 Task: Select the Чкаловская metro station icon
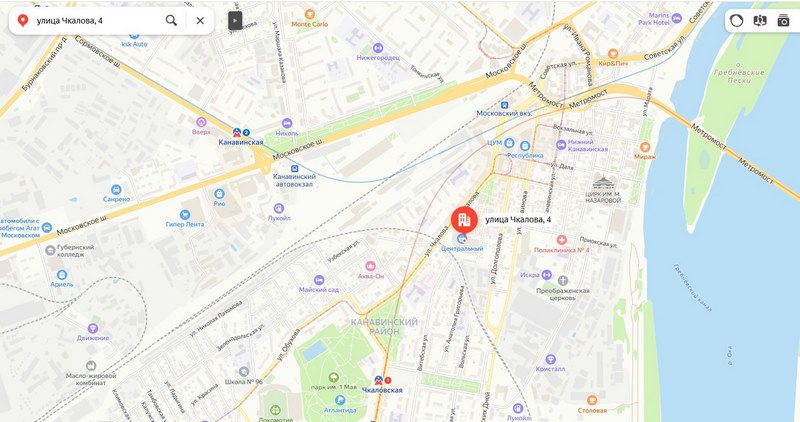(x=379, y=381)
